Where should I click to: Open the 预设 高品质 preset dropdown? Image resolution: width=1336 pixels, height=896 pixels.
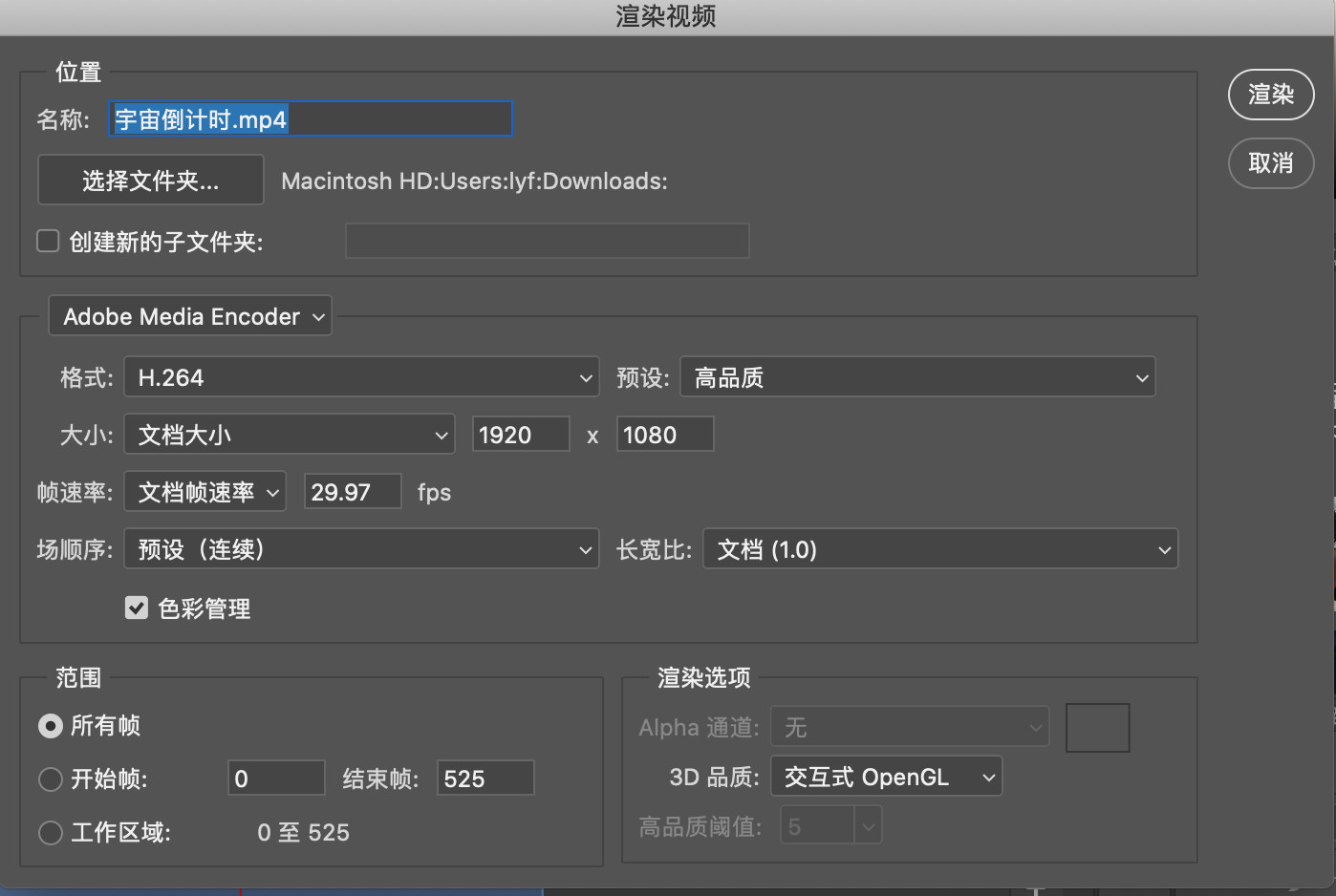click(x=917, y=377)
